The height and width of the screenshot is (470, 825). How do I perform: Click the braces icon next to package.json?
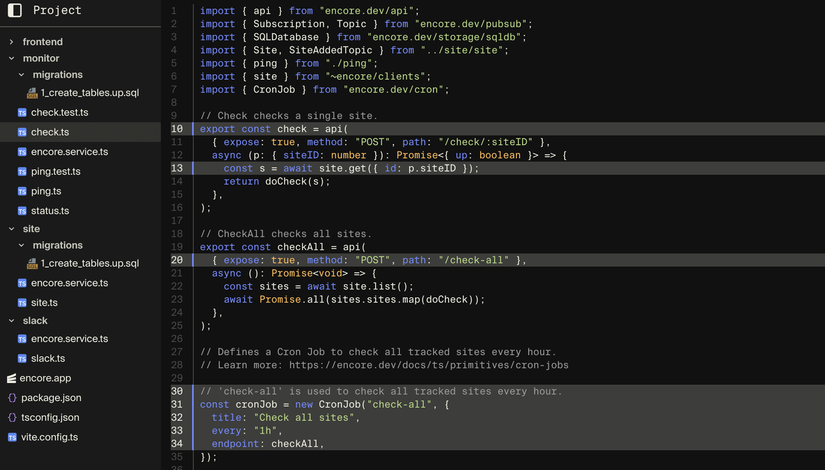(12, 398)
